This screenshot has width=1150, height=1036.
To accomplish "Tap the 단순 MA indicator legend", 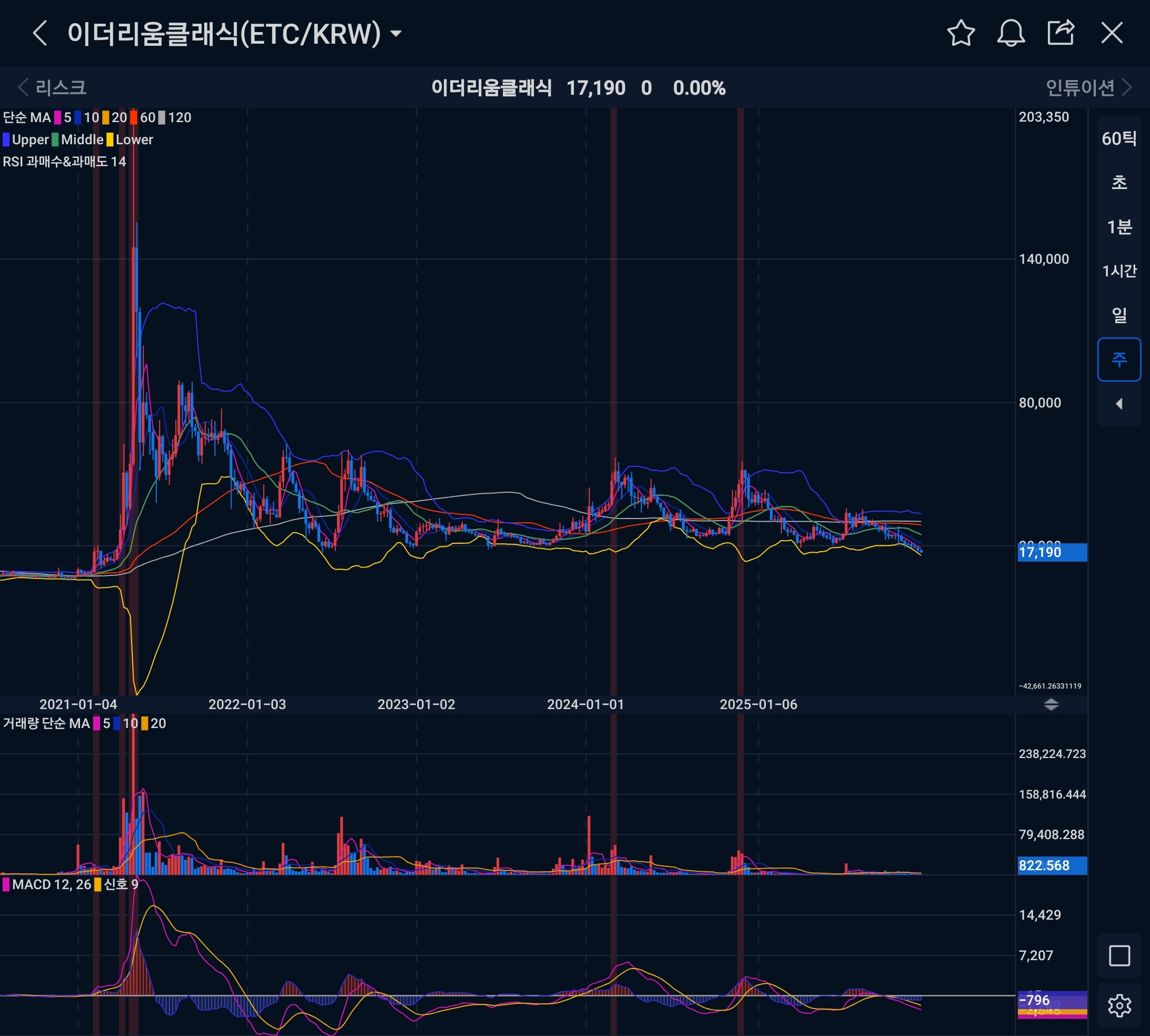I will tap(27, 118).
